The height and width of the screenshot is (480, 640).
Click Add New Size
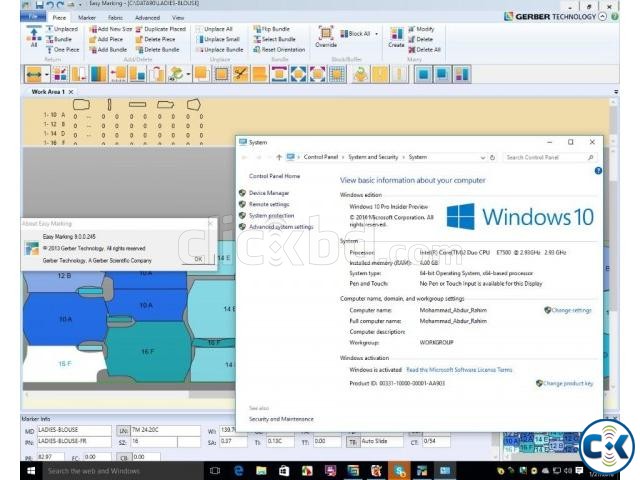pos(111,29)
